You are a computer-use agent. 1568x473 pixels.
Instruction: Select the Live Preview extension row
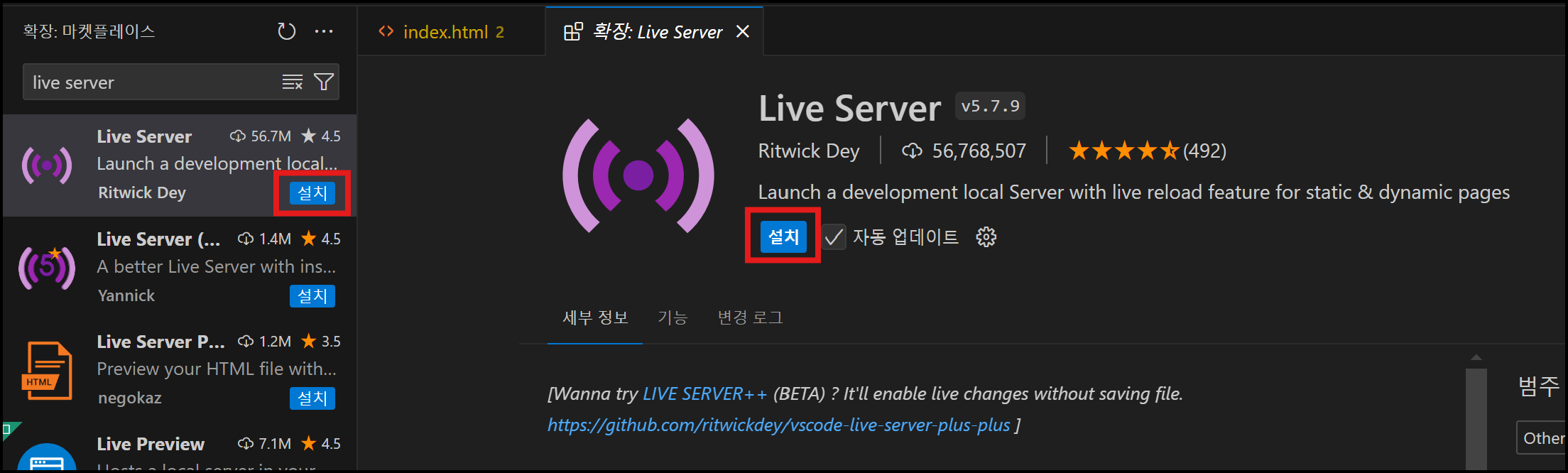click(x=180, y=447)
